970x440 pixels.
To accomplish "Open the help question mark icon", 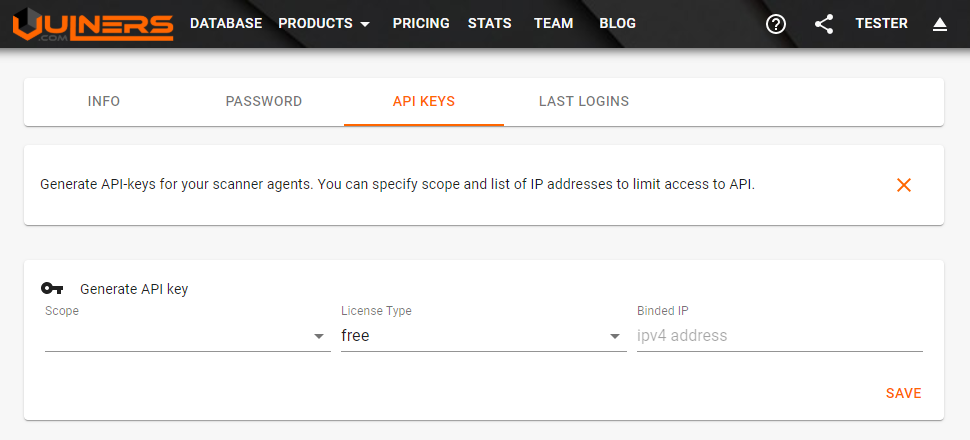I will pyautogui.click(x=776, y=24).
